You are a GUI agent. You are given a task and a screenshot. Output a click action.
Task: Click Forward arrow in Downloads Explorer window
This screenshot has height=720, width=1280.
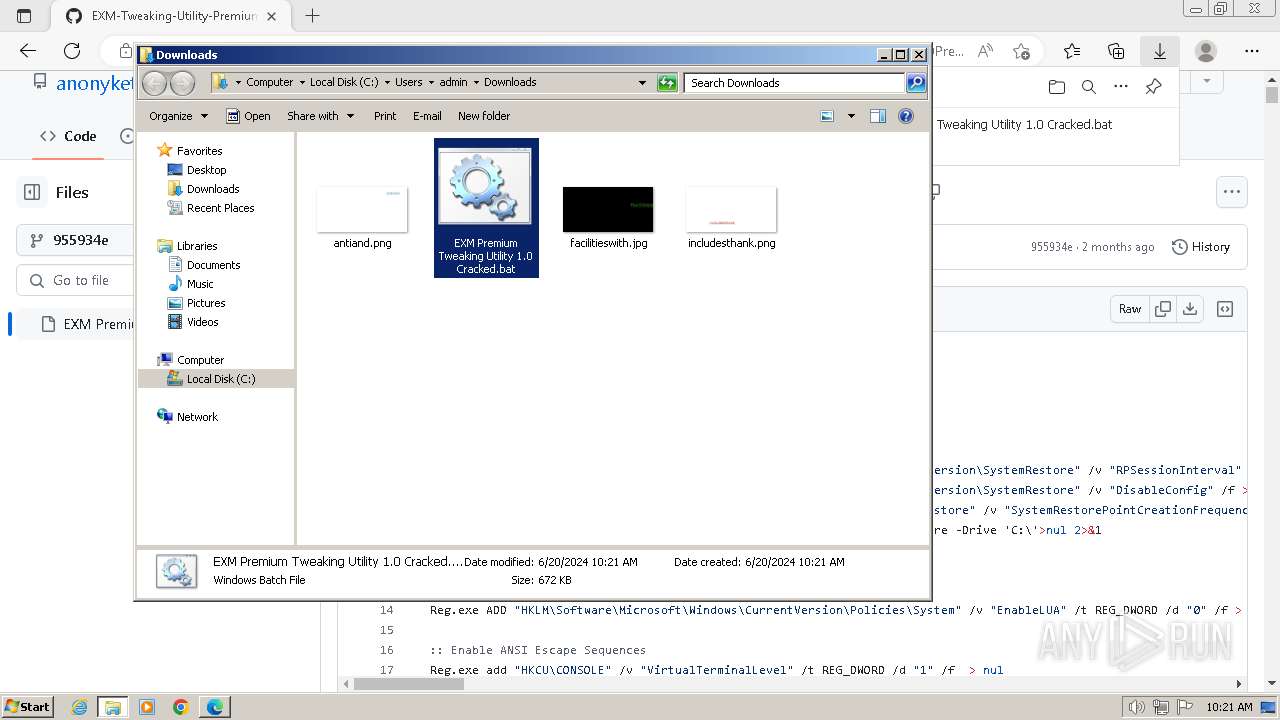coord(182,83)
